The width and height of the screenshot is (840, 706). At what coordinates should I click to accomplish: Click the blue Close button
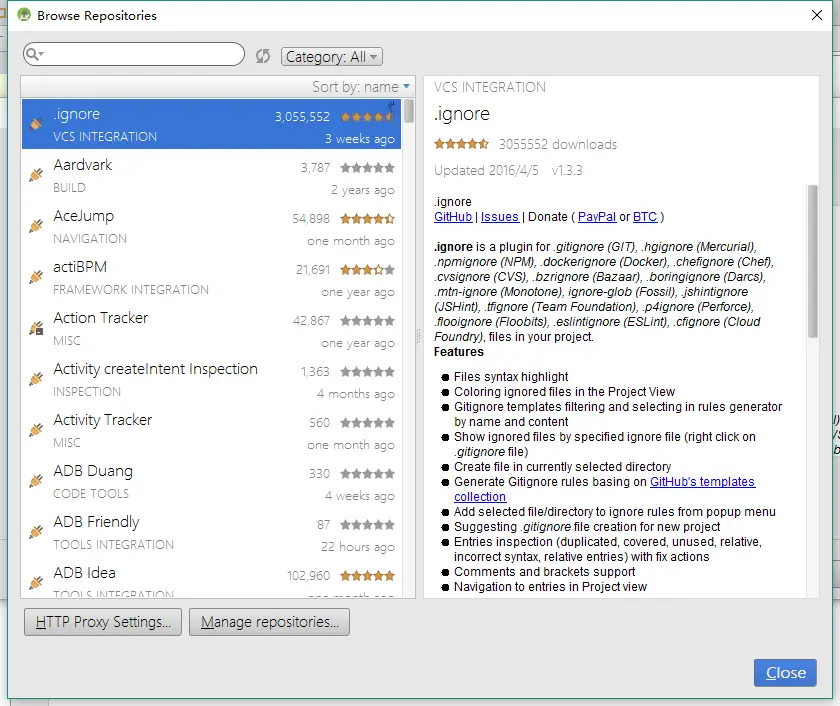coord(785,673)
